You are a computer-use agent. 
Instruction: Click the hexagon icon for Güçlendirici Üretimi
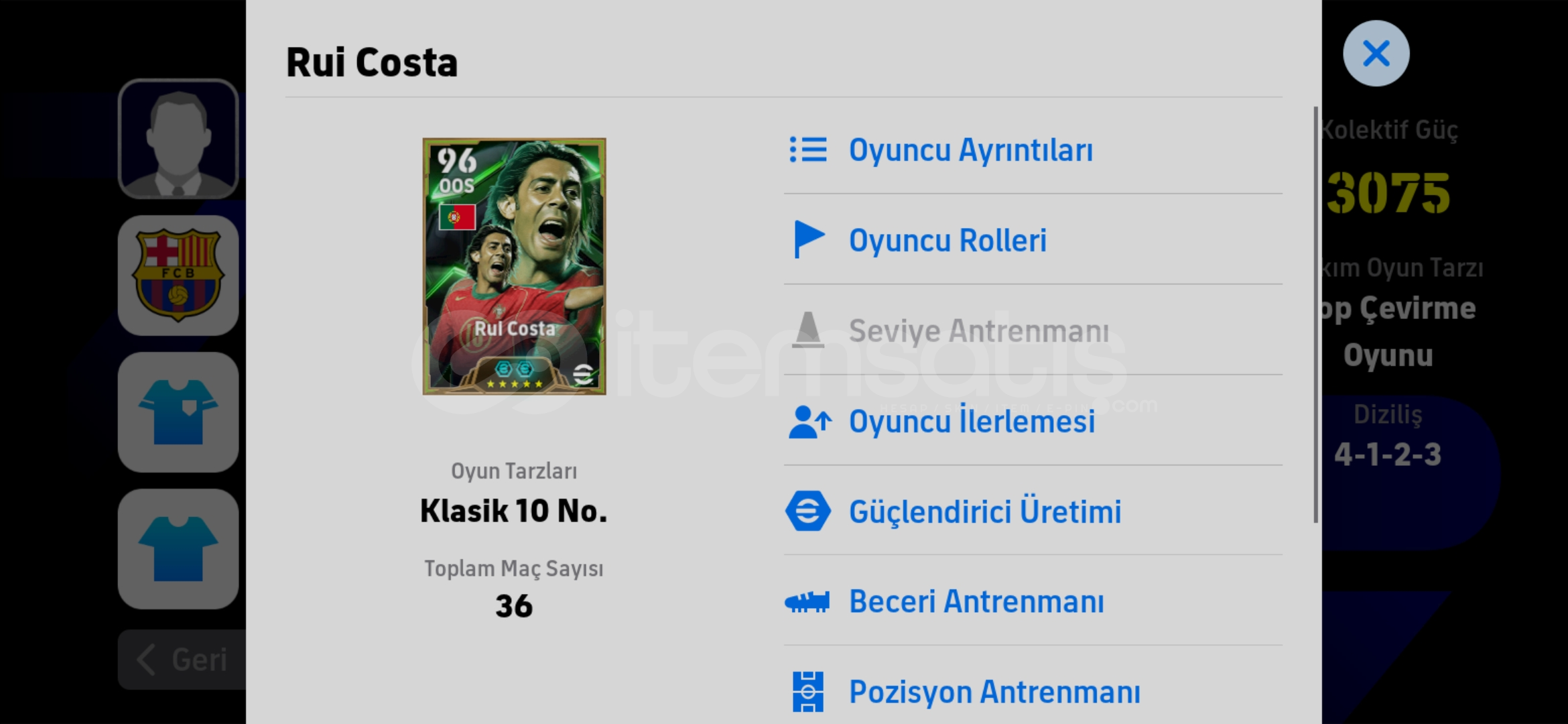[807, 511]
